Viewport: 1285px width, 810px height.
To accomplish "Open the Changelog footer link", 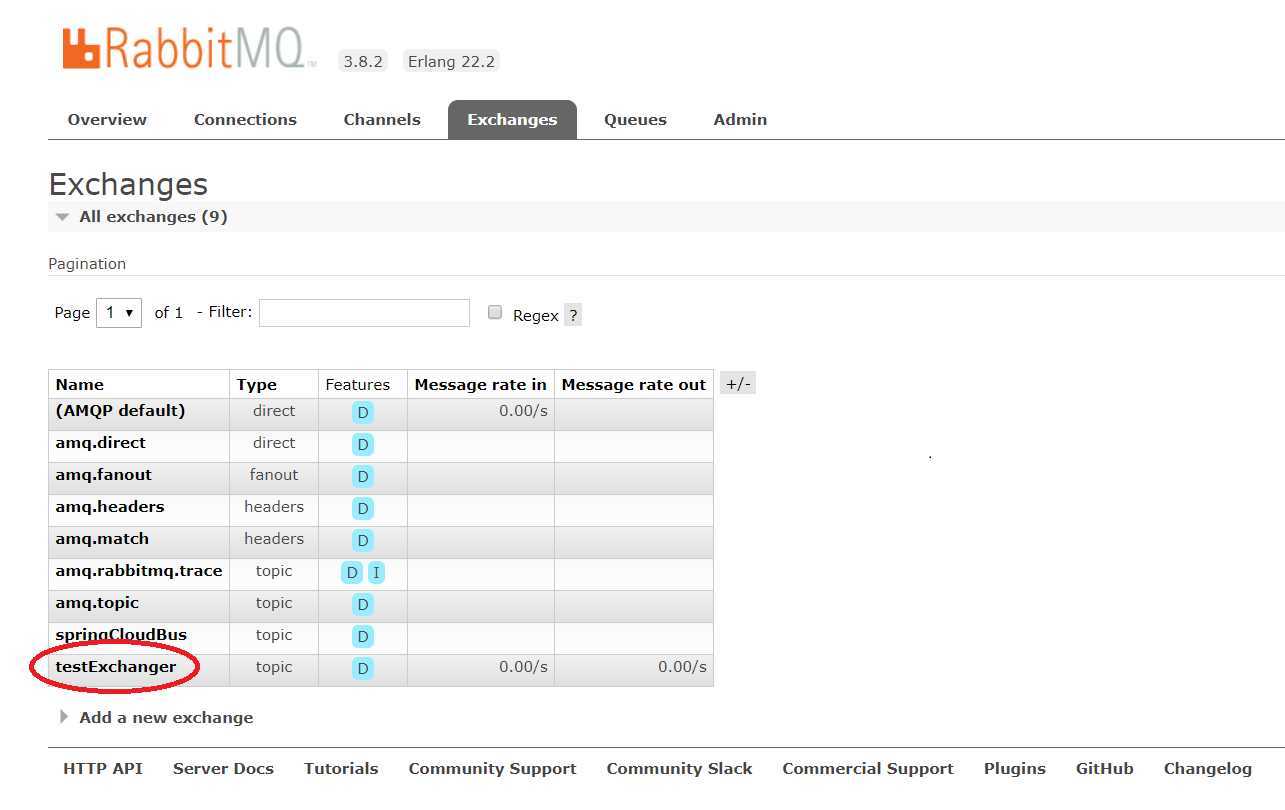I will pyautogui.click(x=1208, y=769).
